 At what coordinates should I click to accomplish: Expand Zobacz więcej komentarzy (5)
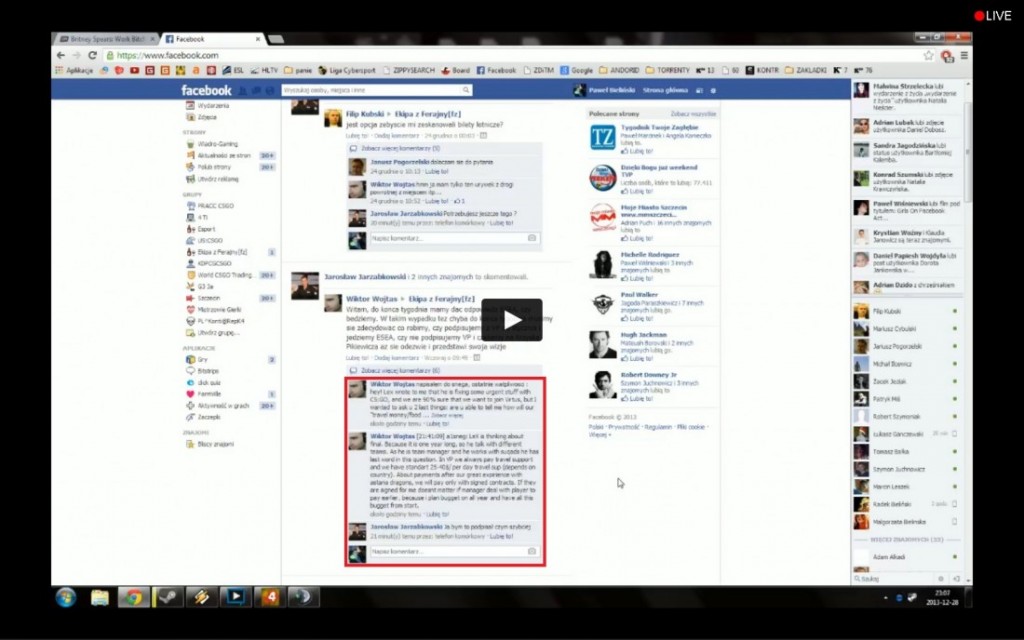pos(400,148)
